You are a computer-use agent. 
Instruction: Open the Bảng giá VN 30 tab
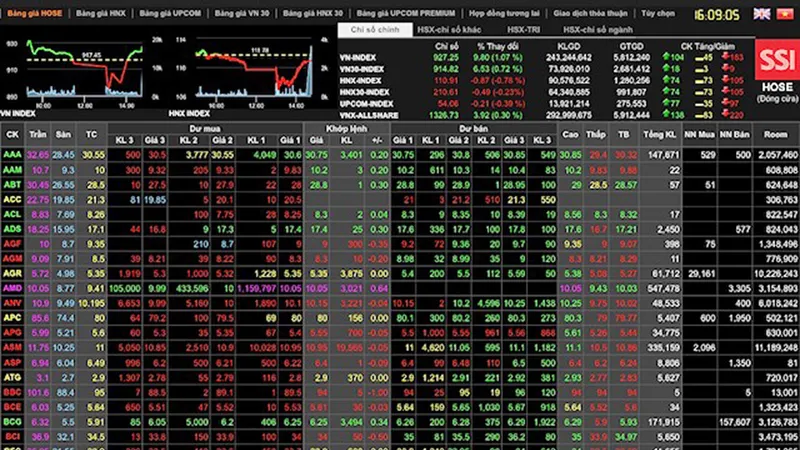coord(241,13)
